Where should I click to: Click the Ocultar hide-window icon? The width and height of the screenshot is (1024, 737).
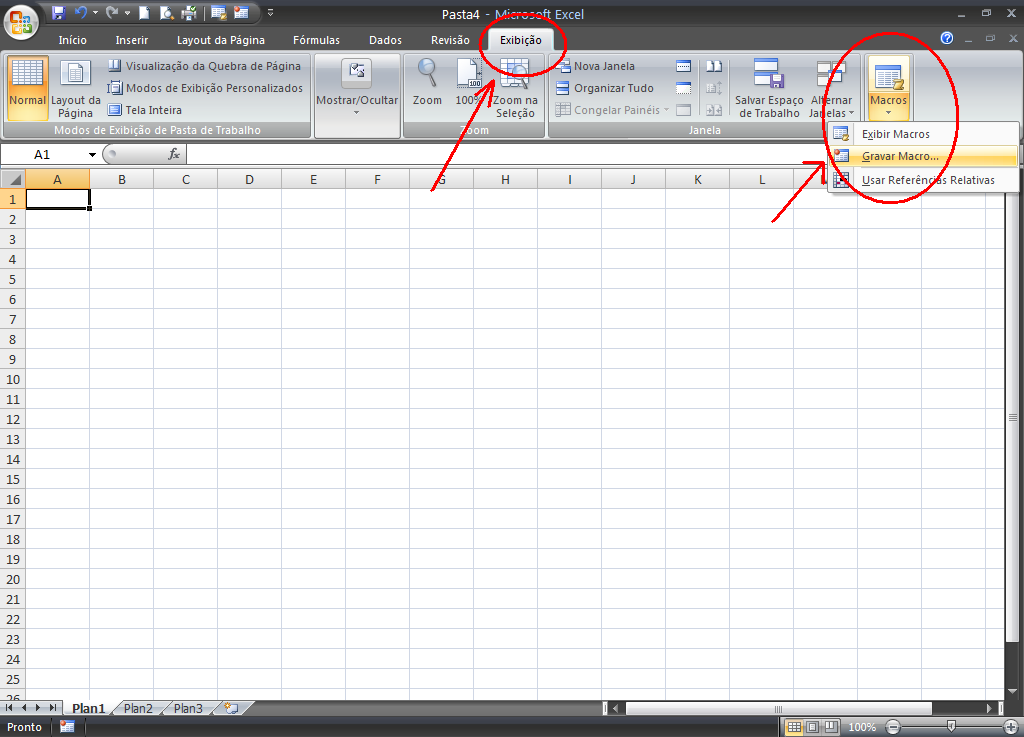pos(683,88)
